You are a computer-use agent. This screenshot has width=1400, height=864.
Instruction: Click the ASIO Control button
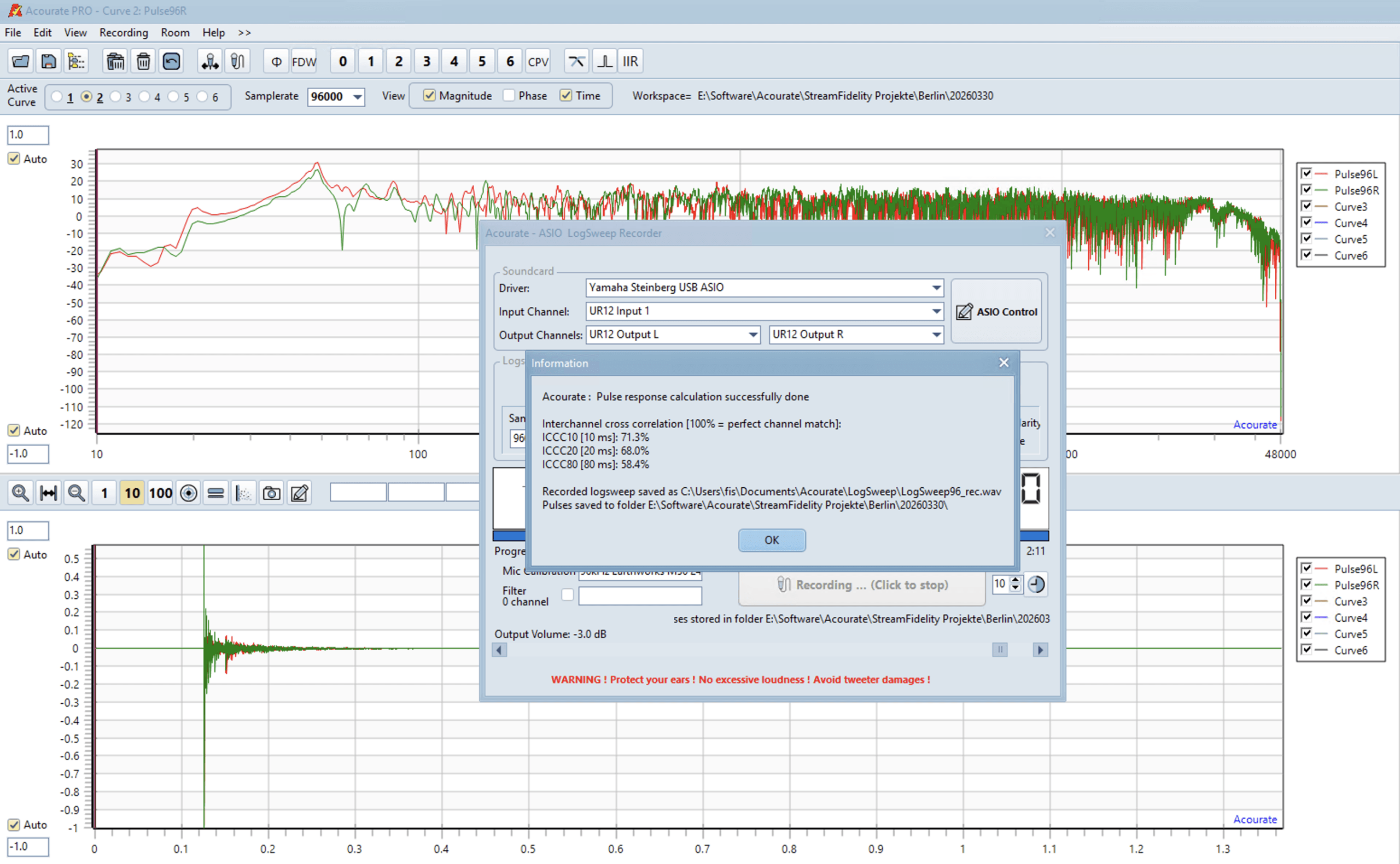point(996,312)
